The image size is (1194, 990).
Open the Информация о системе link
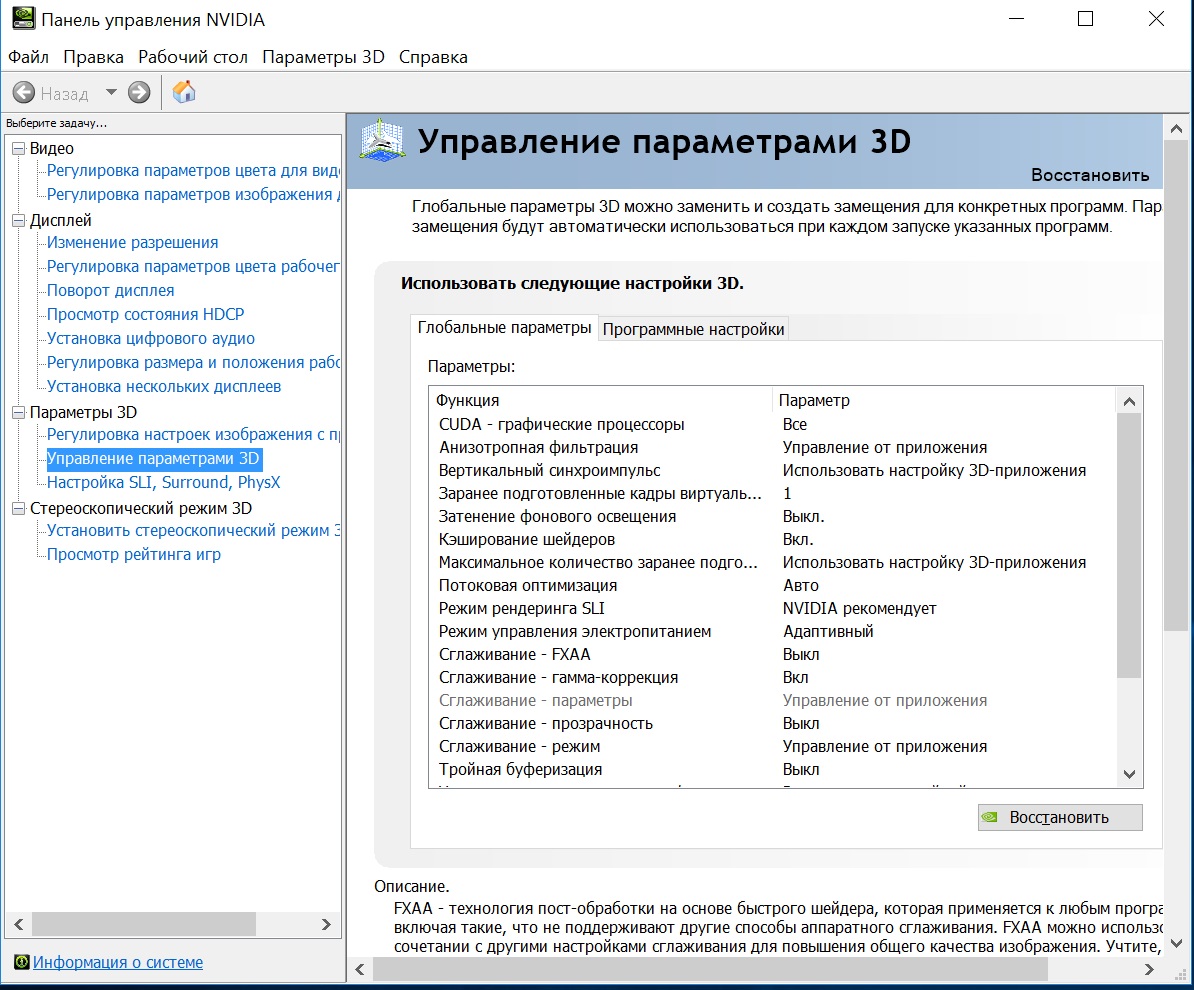[118, 962]
